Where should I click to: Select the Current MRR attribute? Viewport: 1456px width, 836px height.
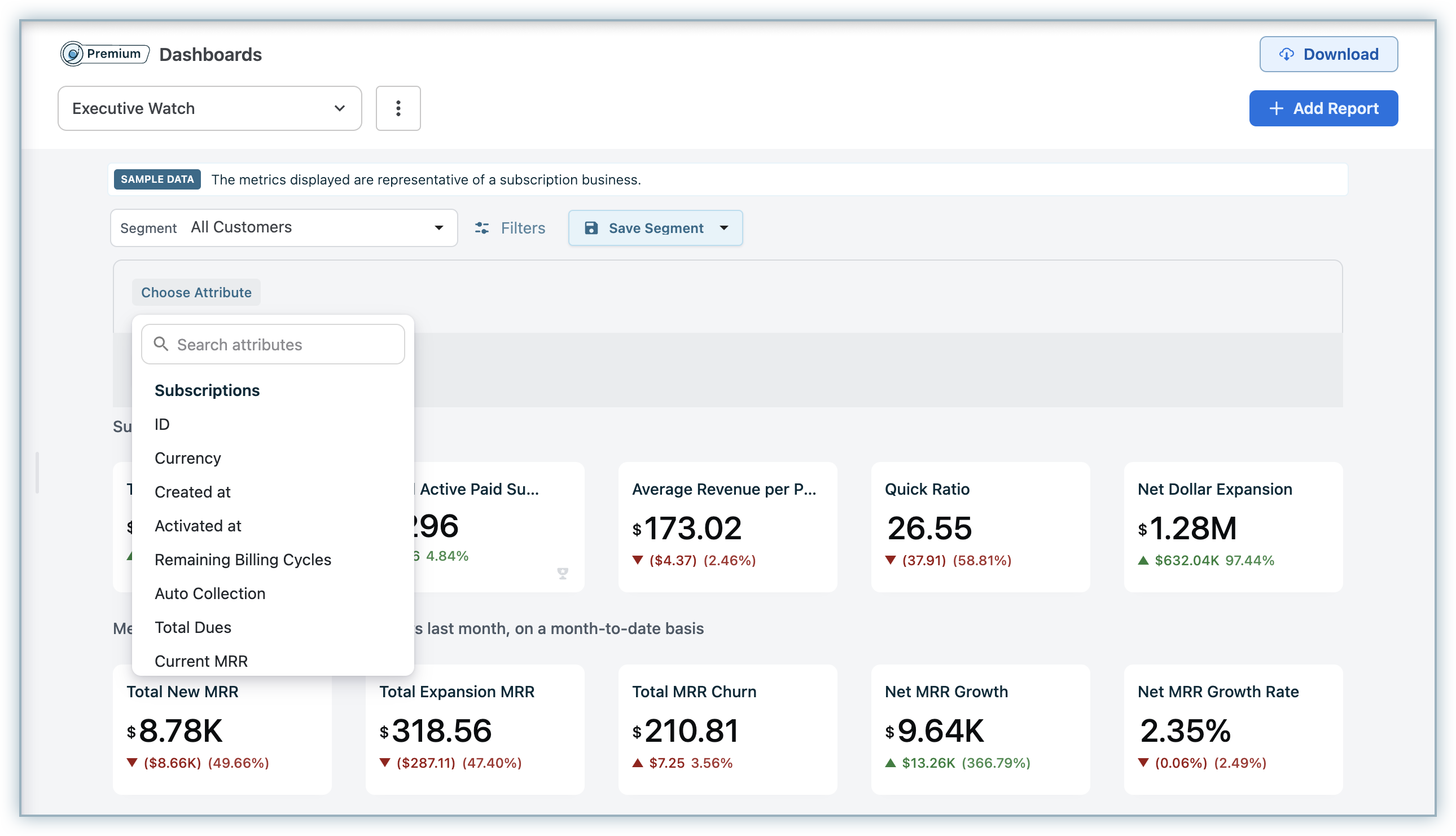pos(201,661)
